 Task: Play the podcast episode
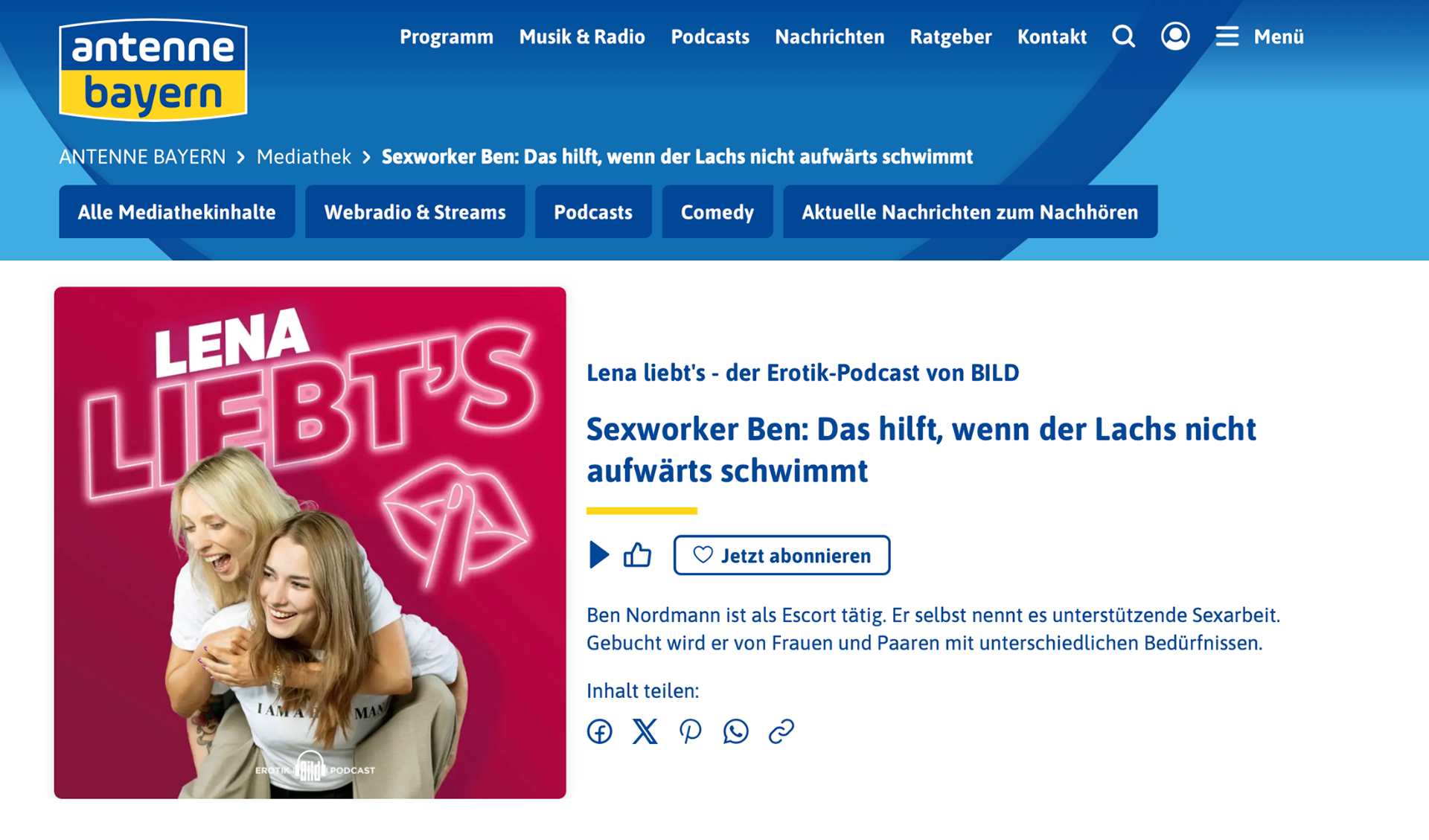point(598,555)
